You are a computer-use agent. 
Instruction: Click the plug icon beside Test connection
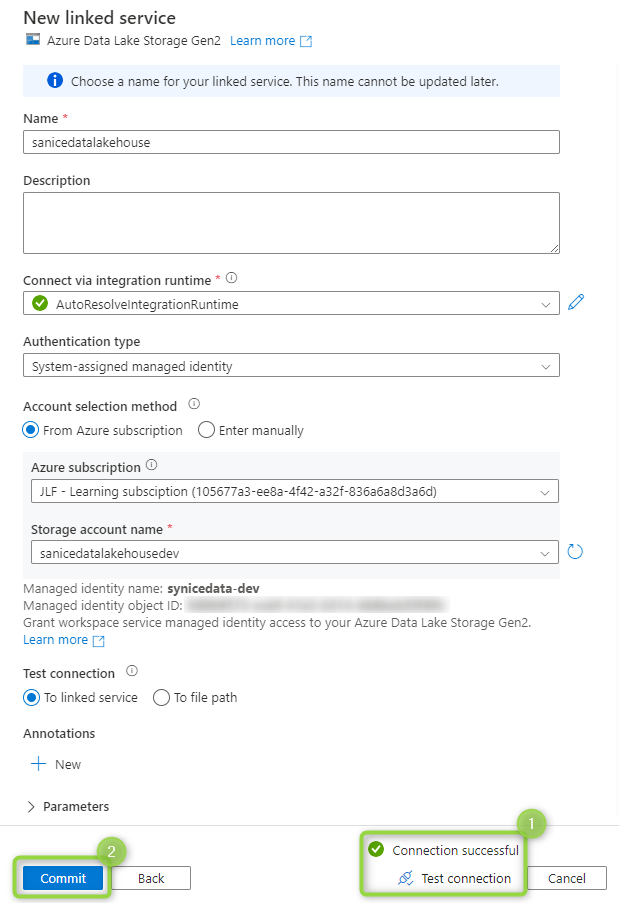[405, 878]
